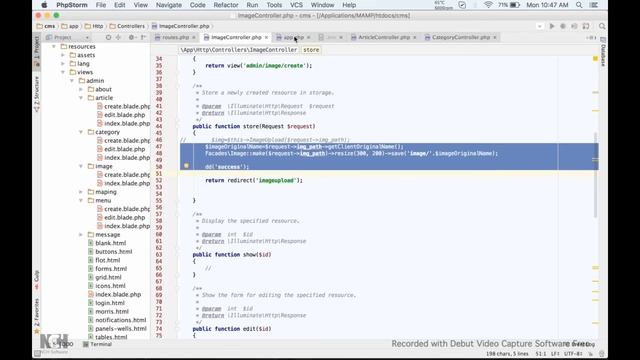Open the TODO tool window
This screenshot has width=640, height=360.
(x=63, y=344)
